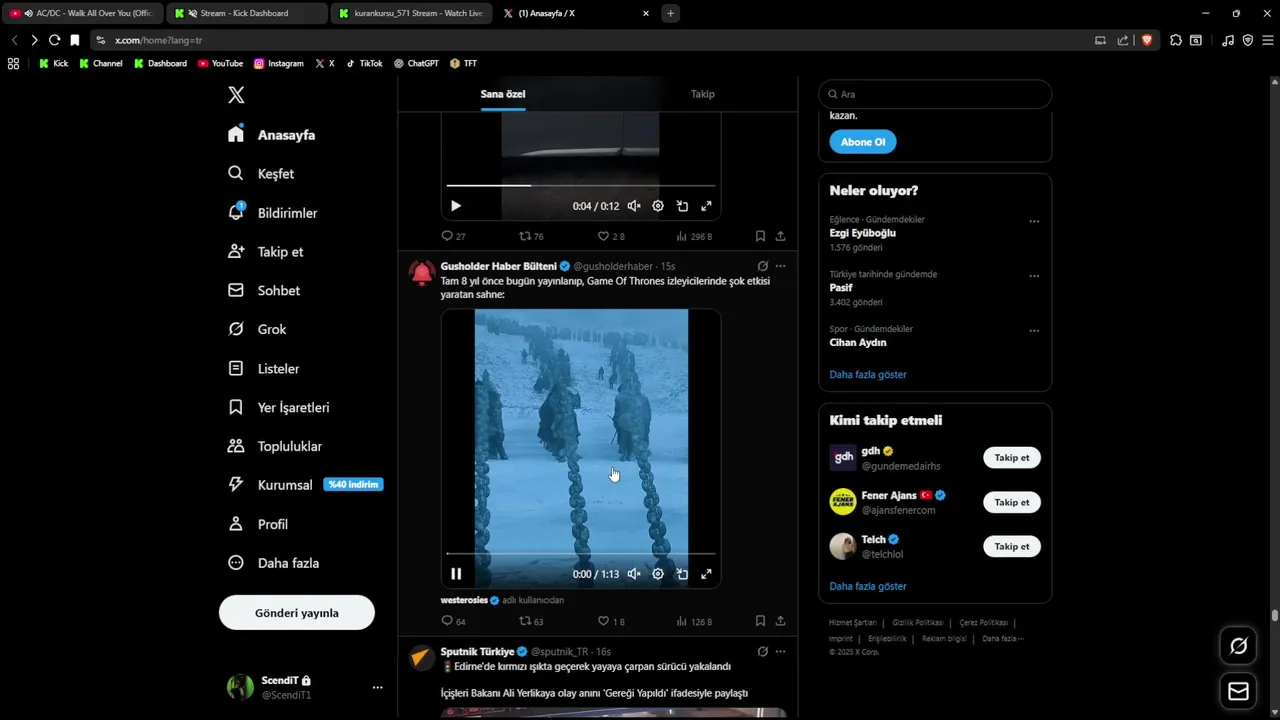Open more options for Pasif trend

[1034, 276]
